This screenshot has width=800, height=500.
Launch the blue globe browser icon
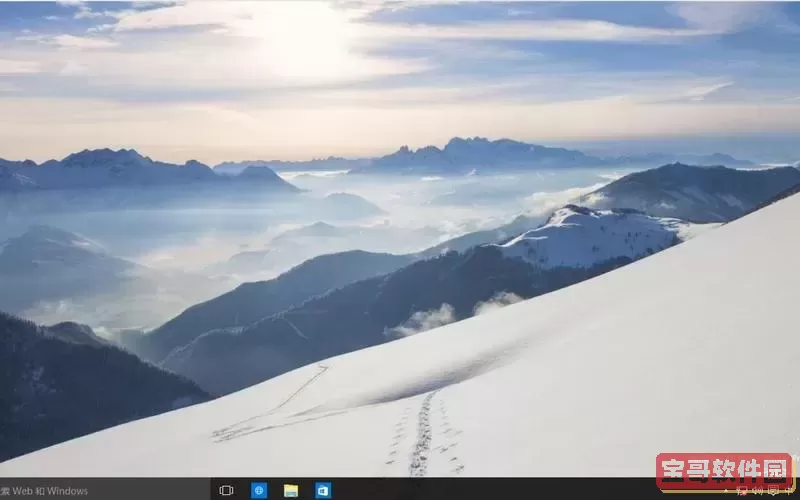coord(259,490)
